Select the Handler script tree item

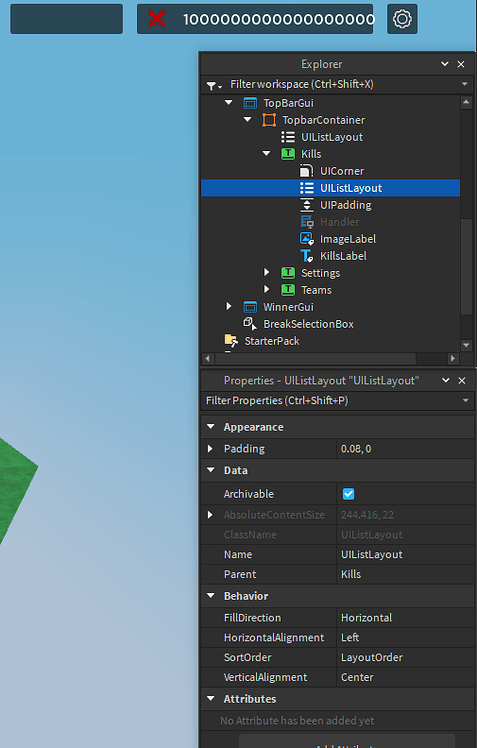[339, 222]
